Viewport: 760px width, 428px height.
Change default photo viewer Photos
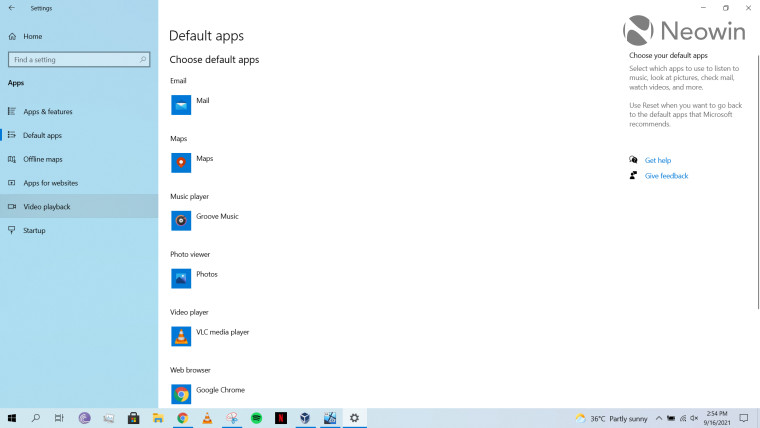(206, 274)
